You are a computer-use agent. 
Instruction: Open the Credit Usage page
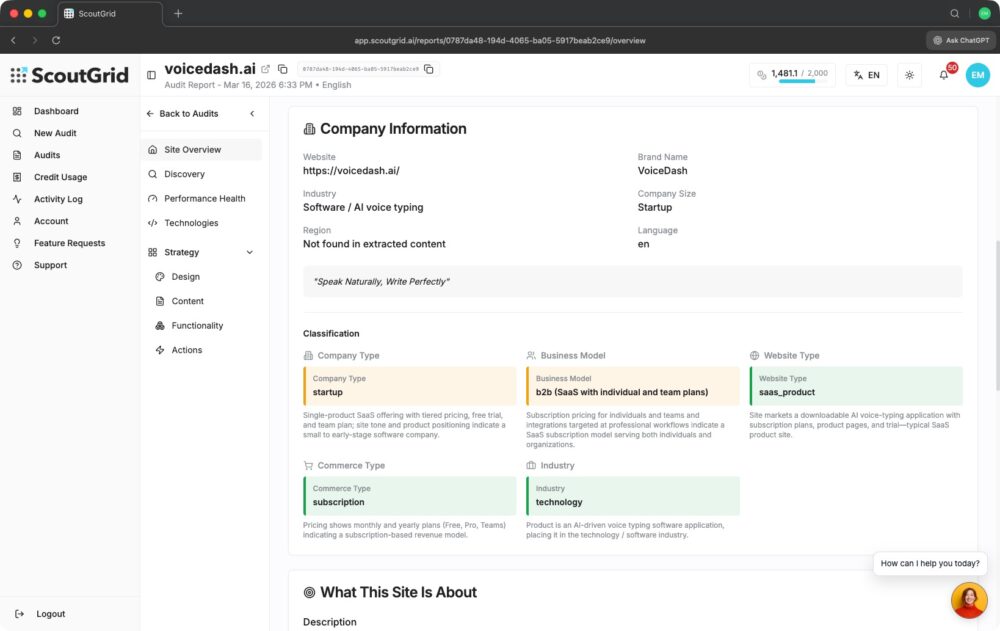(x=60, y=177)
